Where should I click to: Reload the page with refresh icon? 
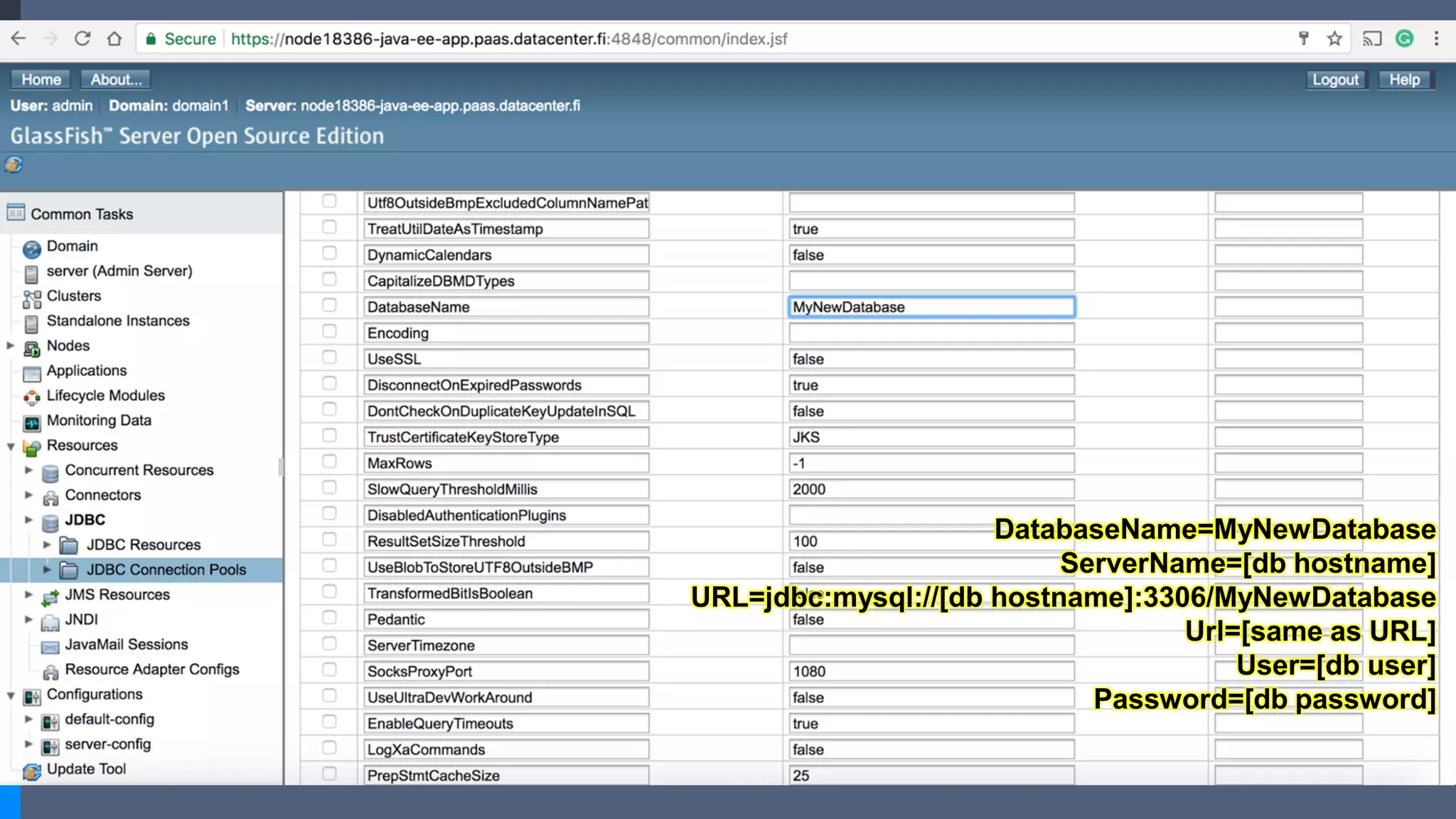tap(82, 38)
